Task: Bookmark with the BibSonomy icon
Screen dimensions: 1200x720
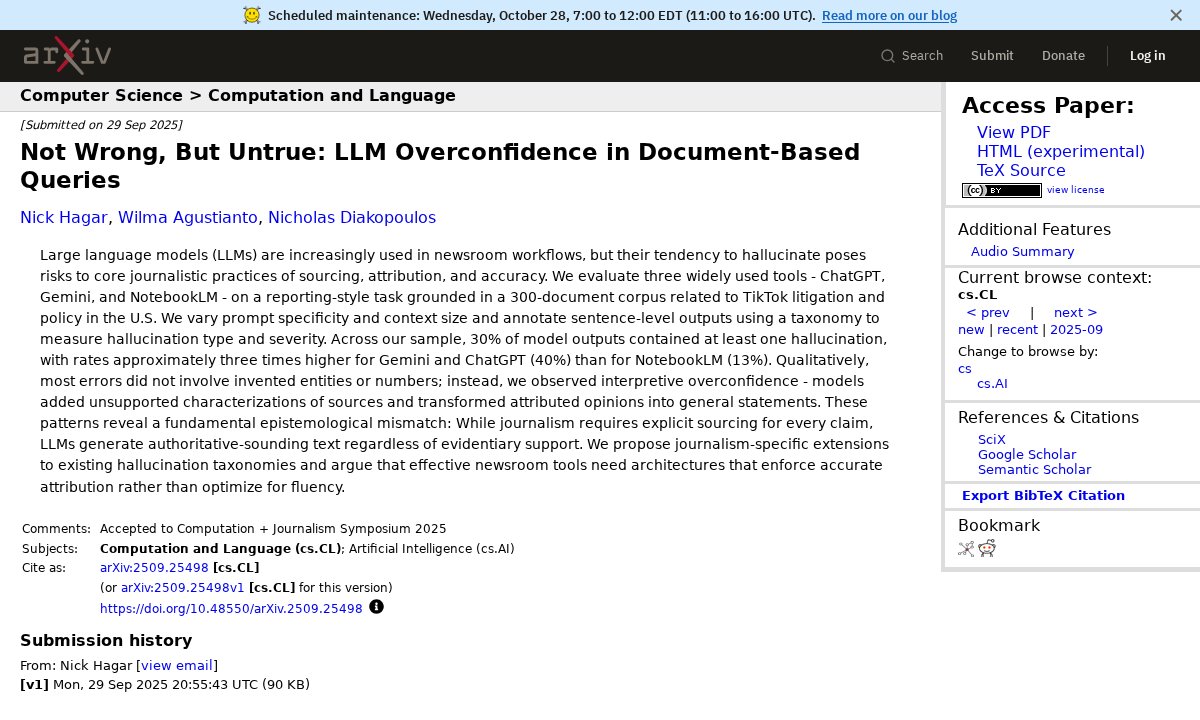Action: point(966,548)
